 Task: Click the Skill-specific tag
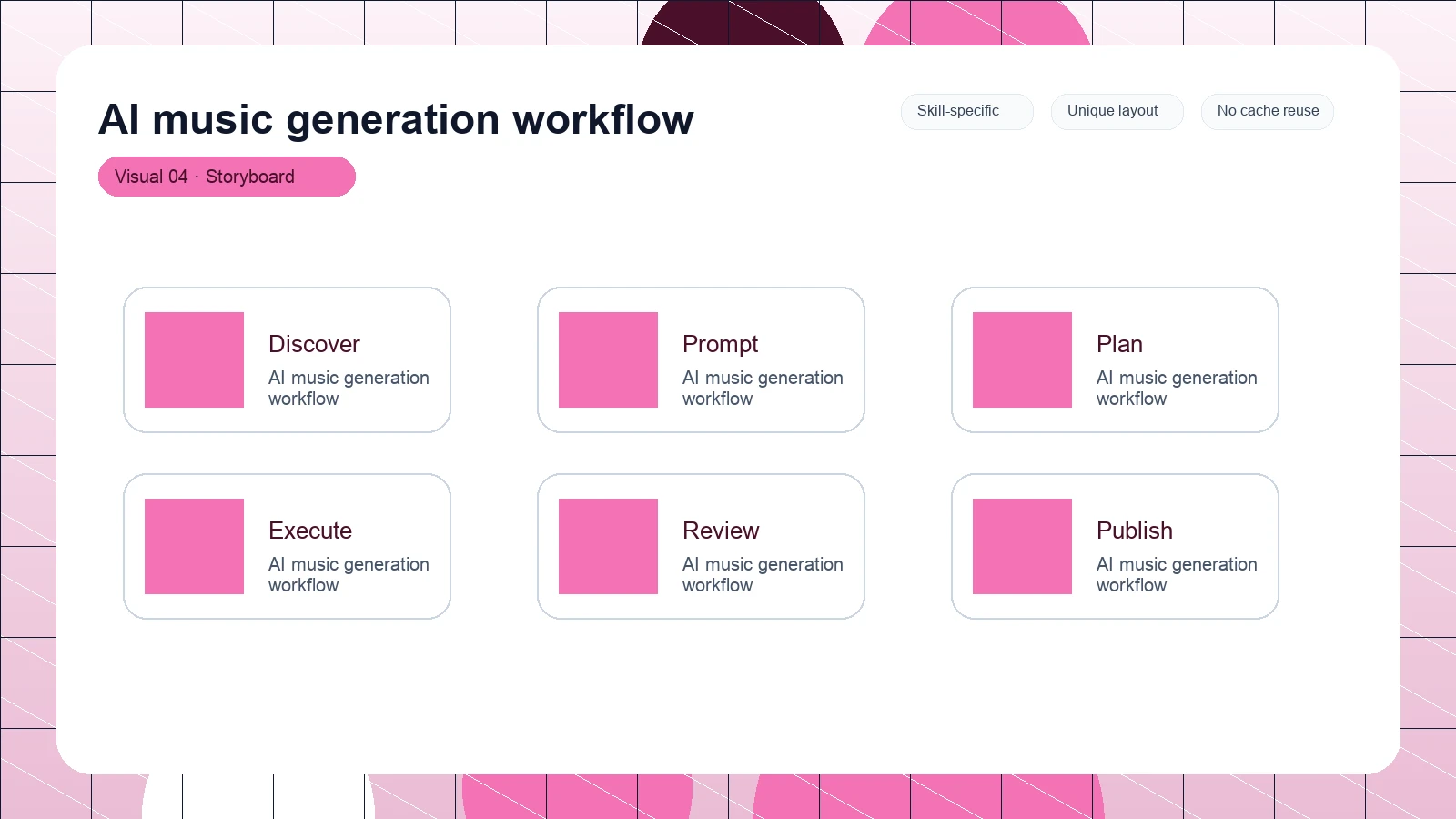(x=966, y=111)
